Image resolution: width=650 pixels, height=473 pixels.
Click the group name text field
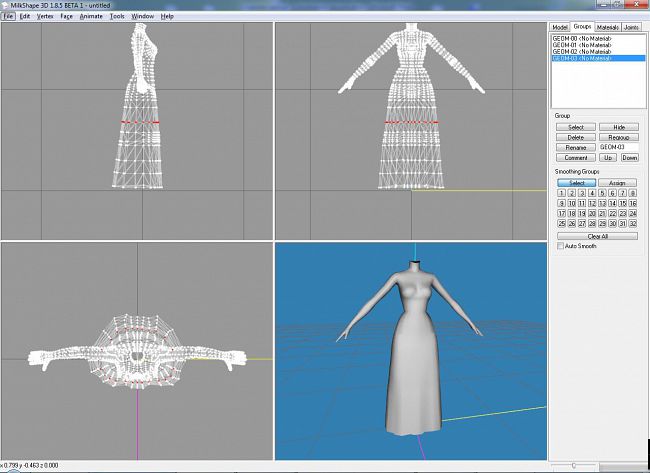click(619, 147)
